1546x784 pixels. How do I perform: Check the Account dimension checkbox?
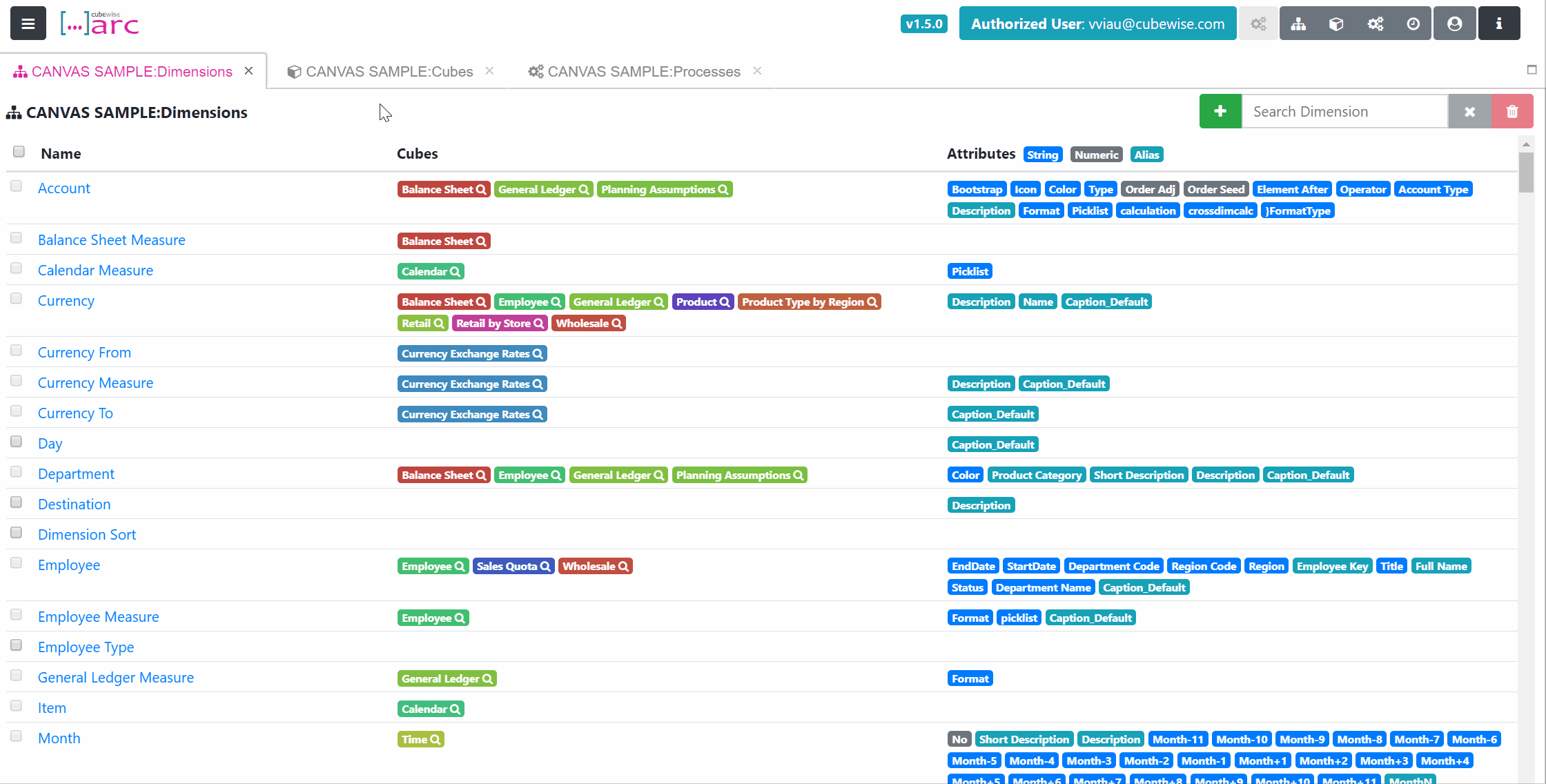pos(17,186)
